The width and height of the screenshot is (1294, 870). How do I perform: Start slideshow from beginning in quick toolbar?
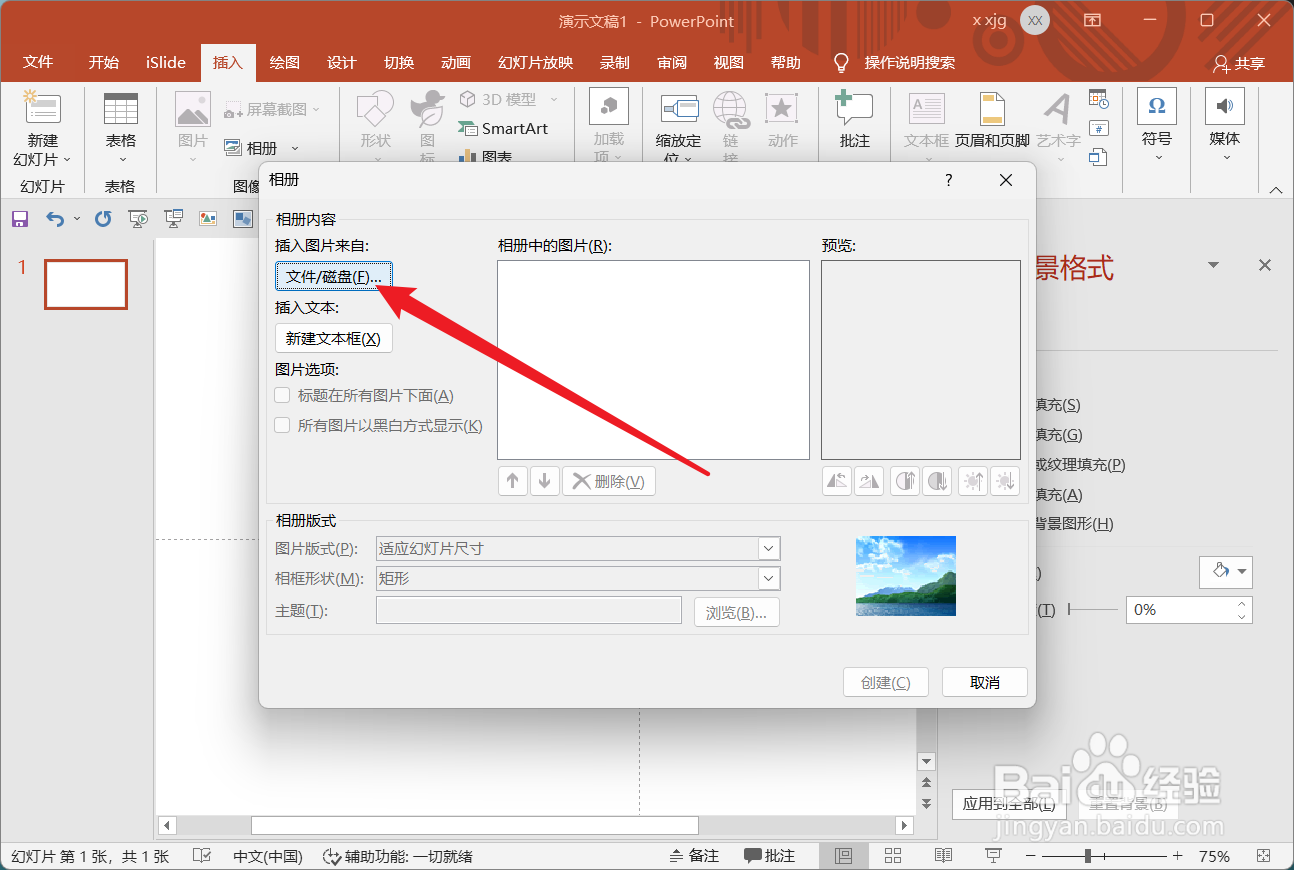[139, 218]
